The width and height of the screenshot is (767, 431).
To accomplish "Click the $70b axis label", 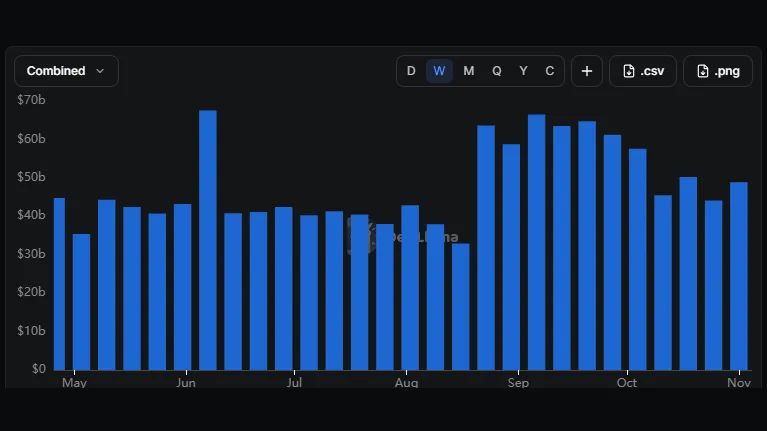I will coord(31,100).
